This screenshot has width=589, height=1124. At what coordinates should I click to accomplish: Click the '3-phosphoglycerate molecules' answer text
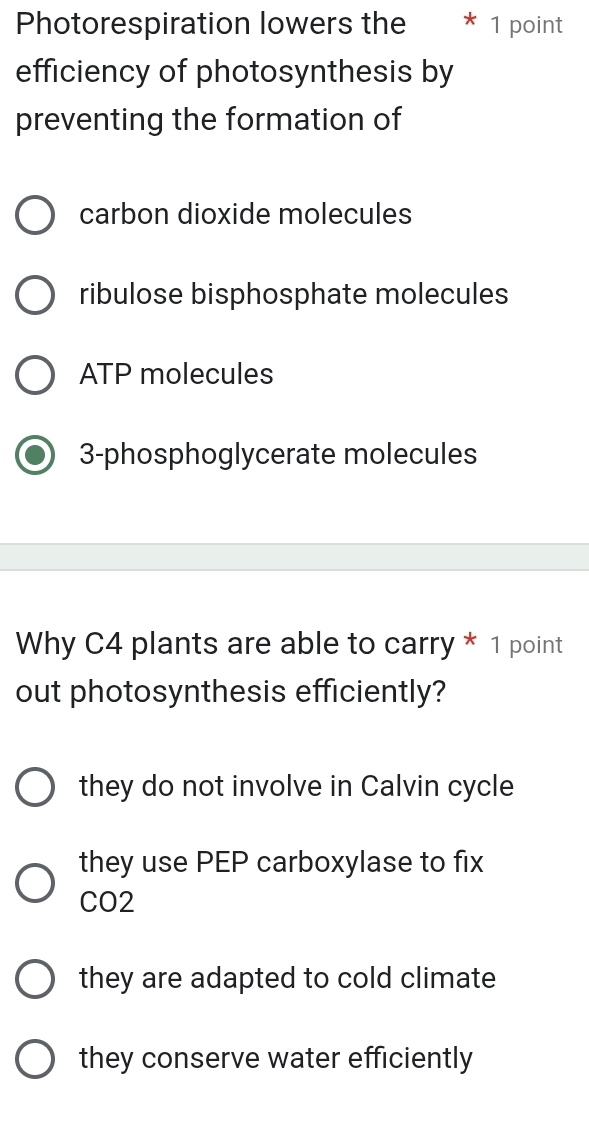(x=277, y=455)
